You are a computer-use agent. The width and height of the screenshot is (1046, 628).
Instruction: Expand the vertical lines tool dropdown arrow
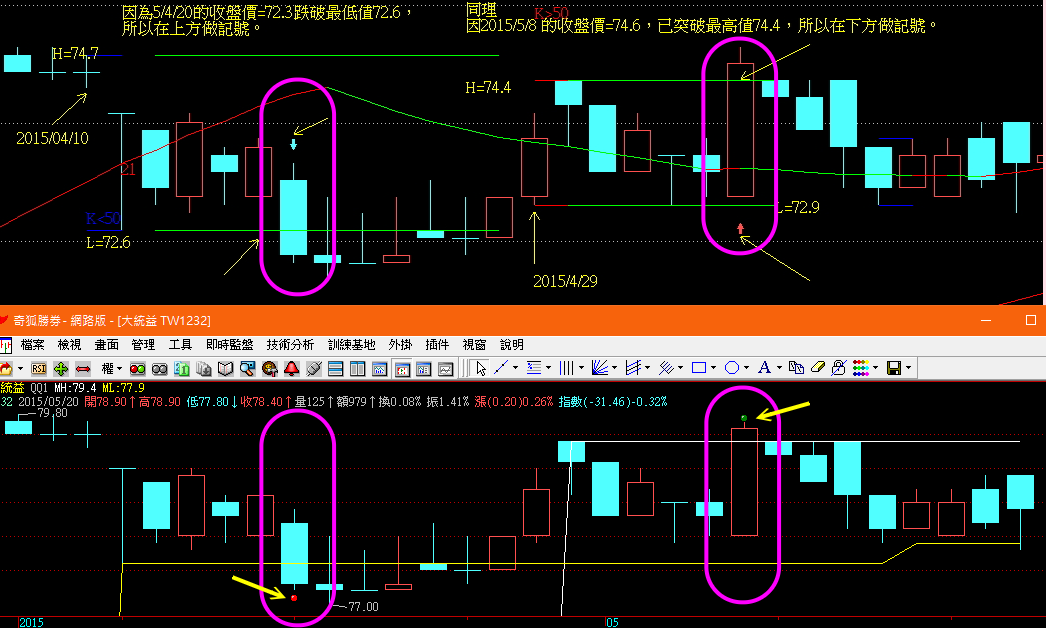pyautogui.click(x=581, y=368)
